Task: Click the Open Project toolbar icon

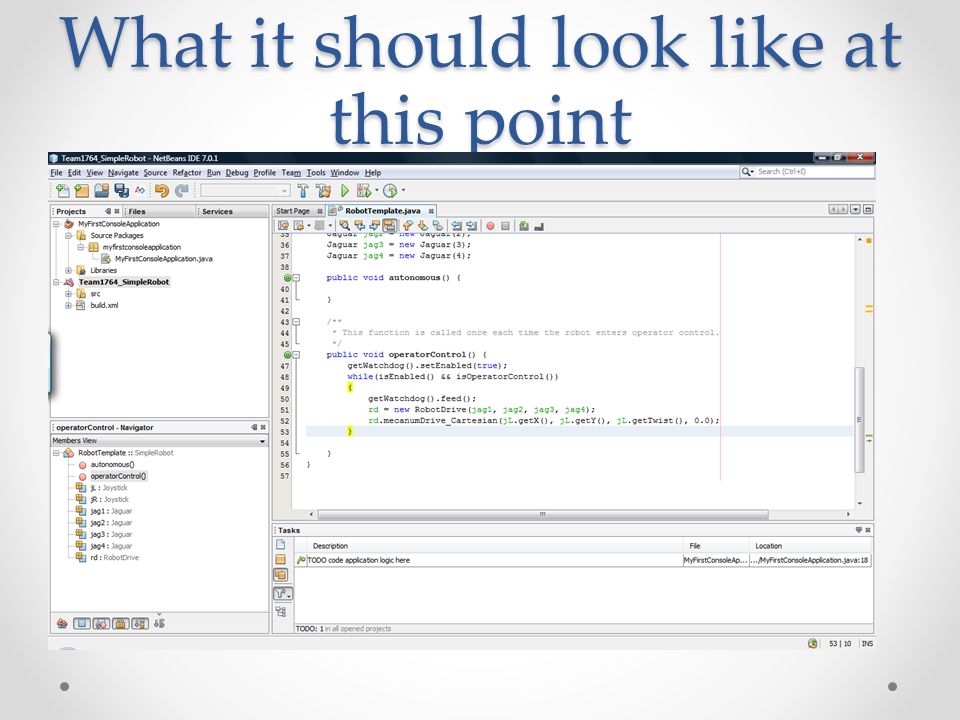Action: coord(102,191)
